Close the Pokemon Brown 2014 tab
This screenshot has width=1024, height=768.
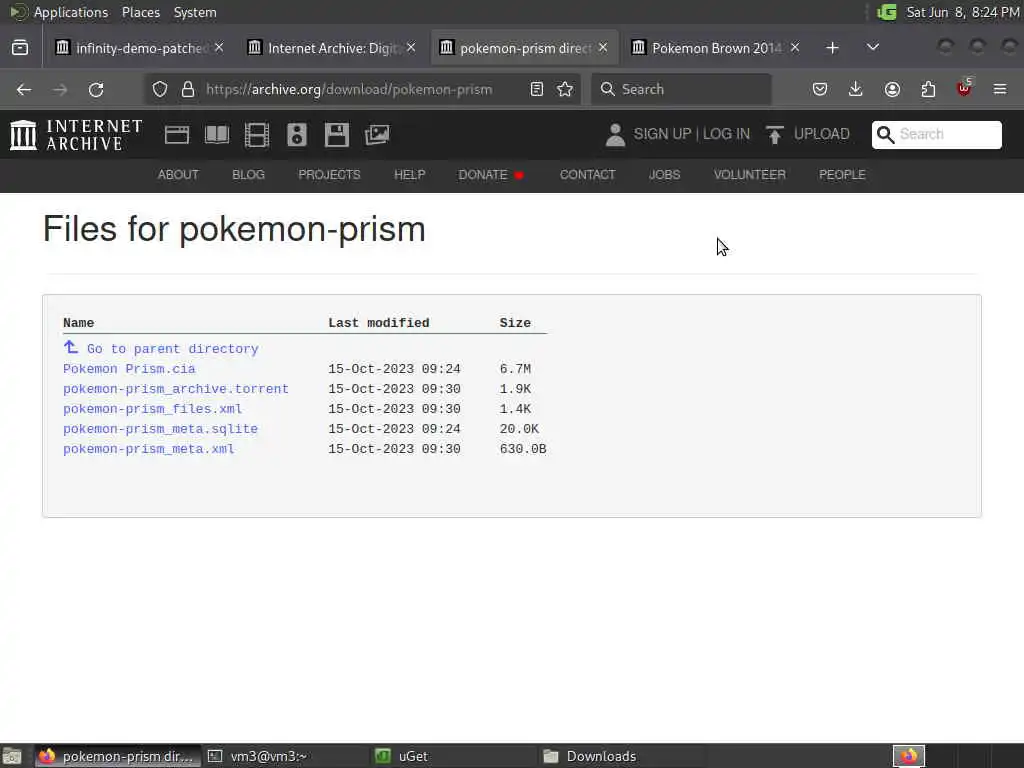[795, 47]
